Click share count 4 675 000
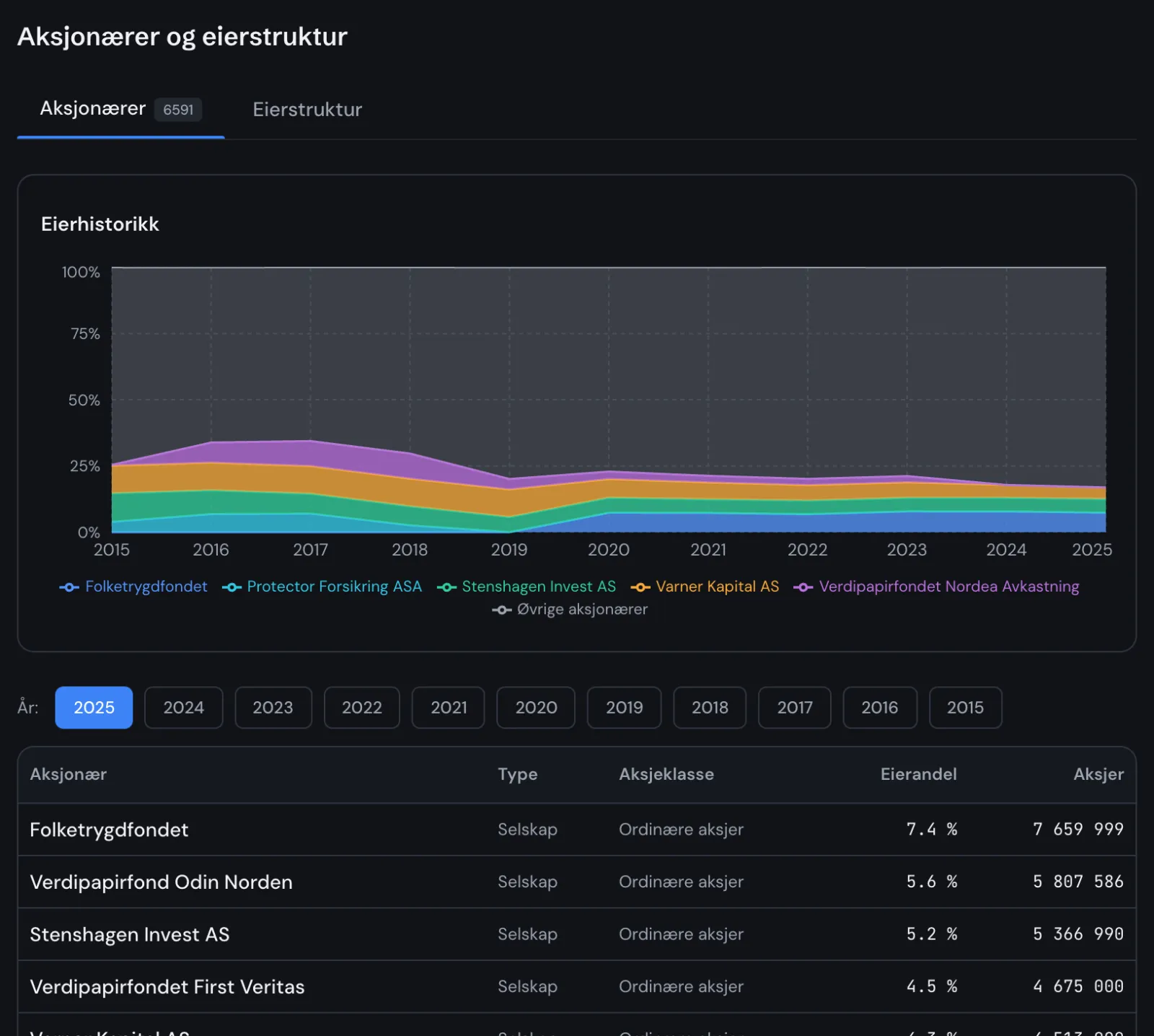The width and height of the screenshot is (1154, 1036). (1078, 986)
